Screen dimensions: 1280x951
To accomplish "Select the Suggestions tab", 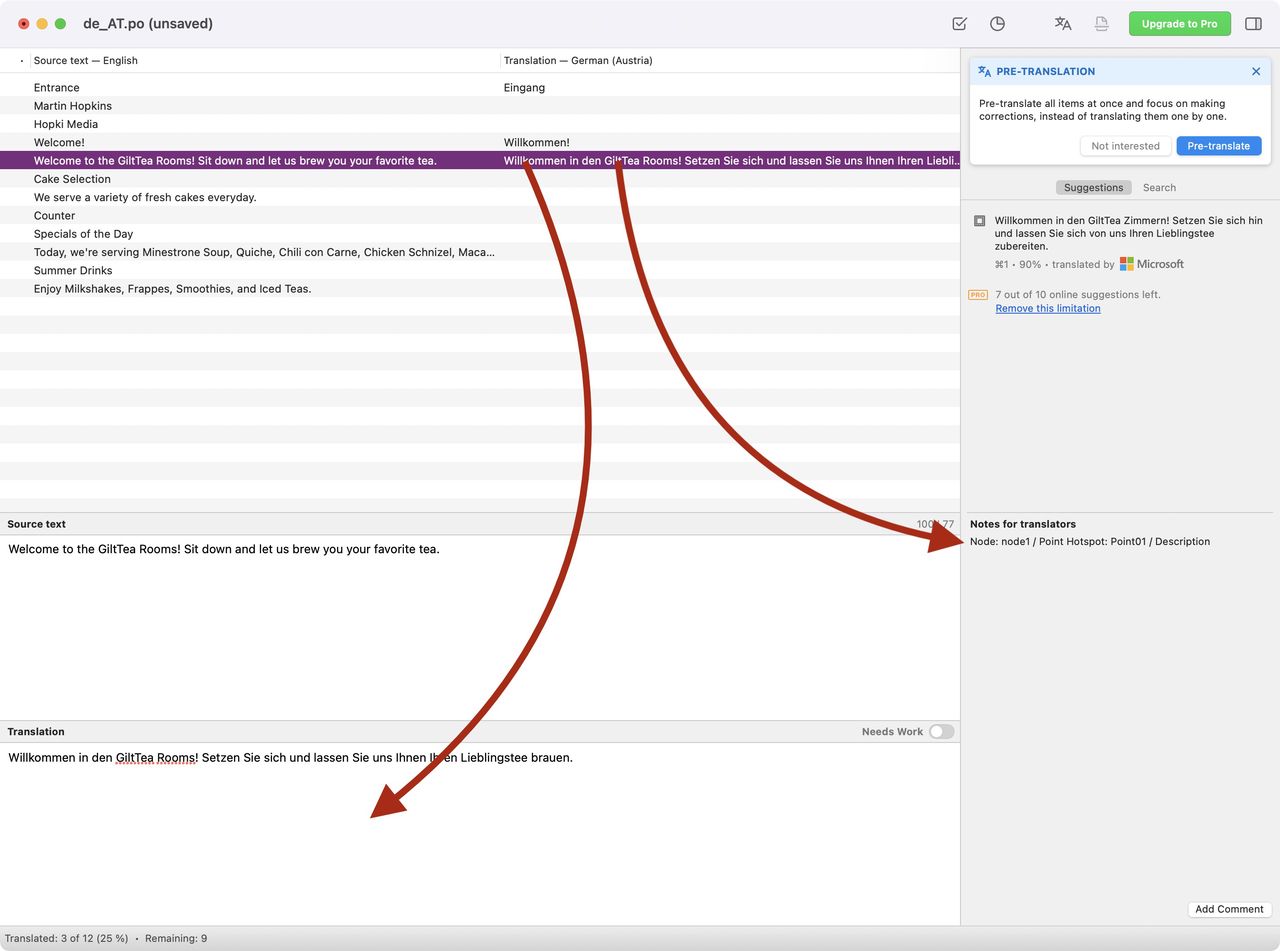I will point(1093,188).
